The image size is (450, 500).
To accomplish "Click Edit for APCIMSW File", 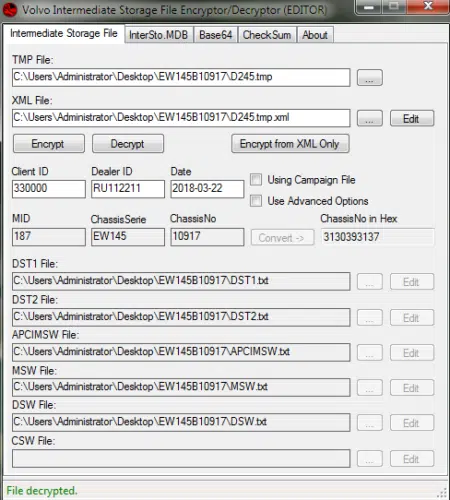I will [412, 353].
